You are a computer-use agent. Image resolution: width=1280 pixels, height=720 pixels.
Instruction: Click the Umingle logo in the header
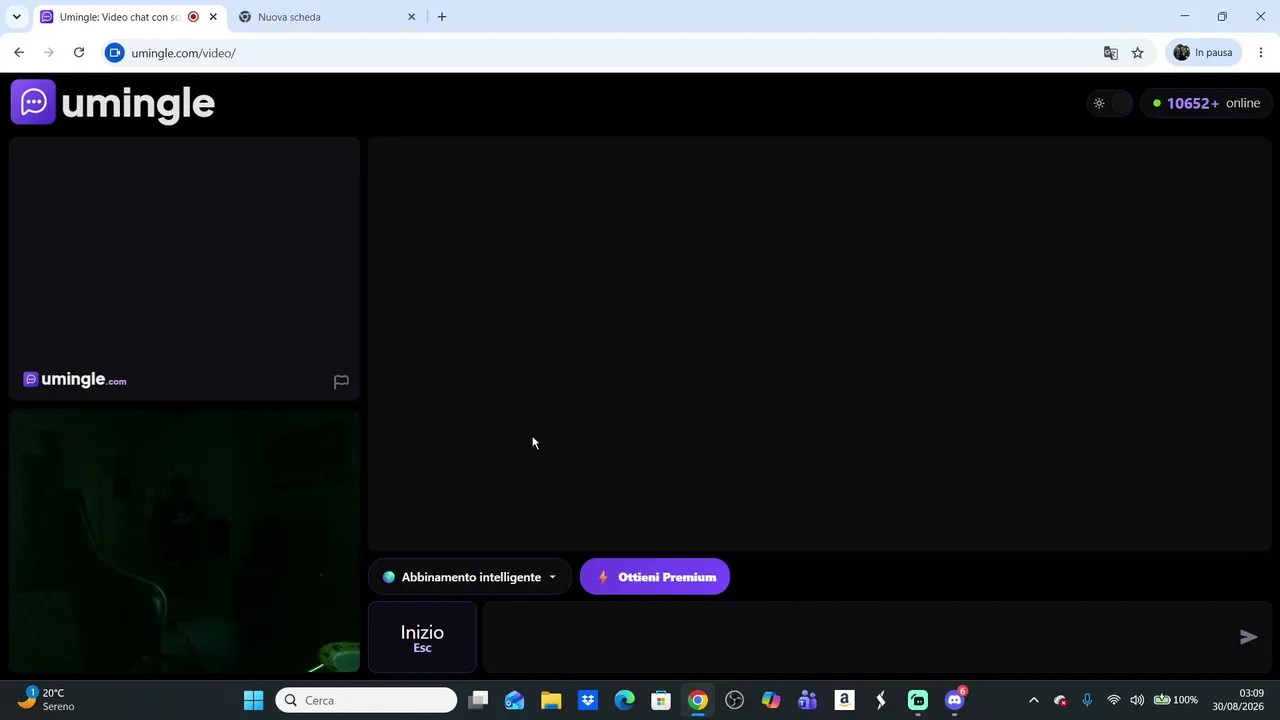tap(113, 103)
